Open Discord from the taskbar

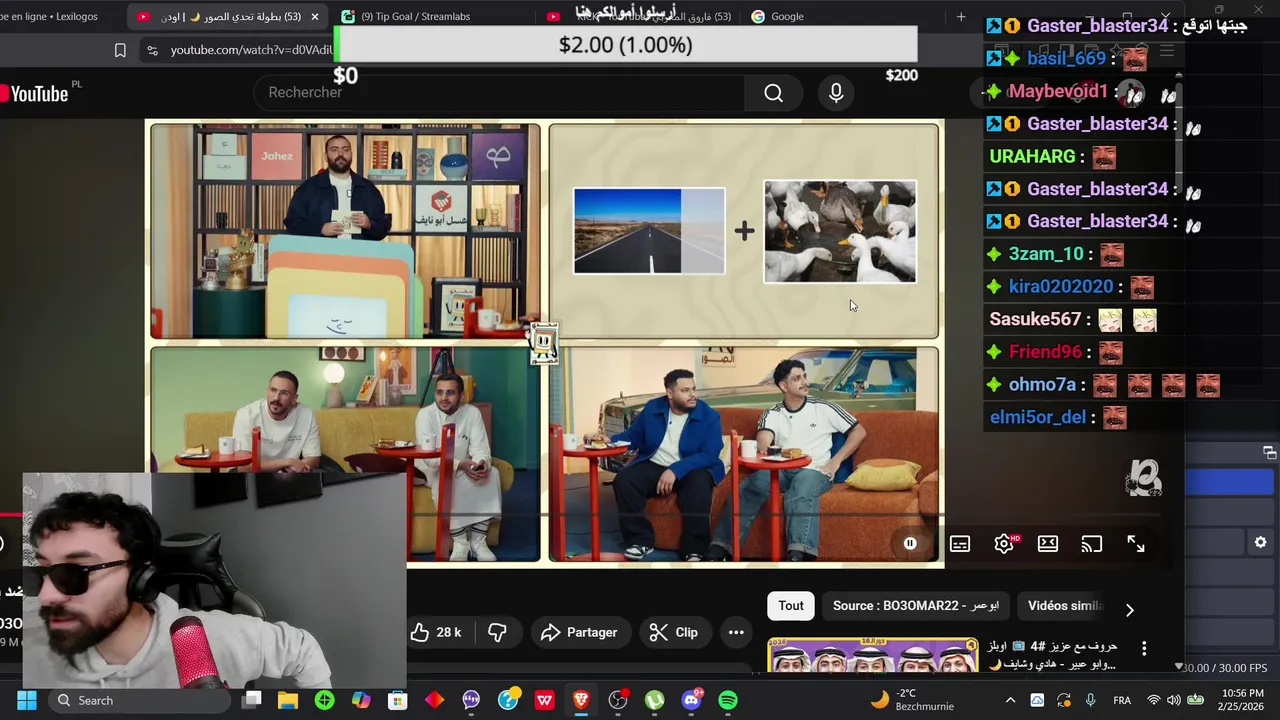(x=691, y=700)
